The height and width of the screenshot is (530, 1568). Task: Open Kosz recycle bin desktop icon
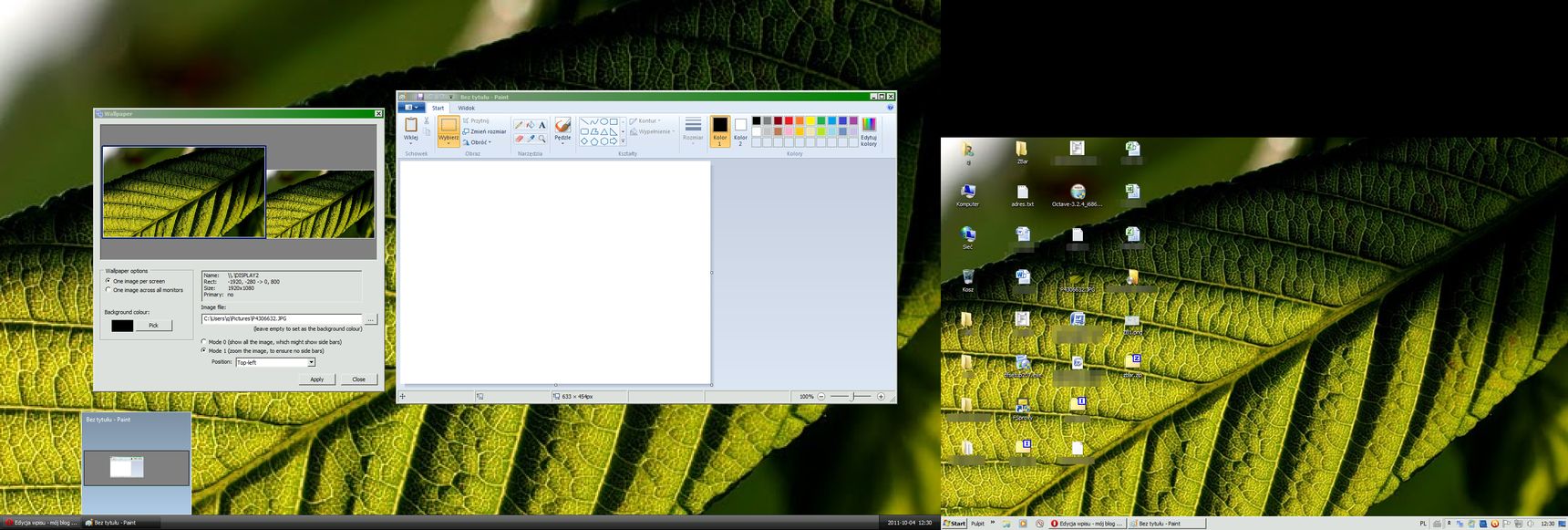tap(967, 281)
